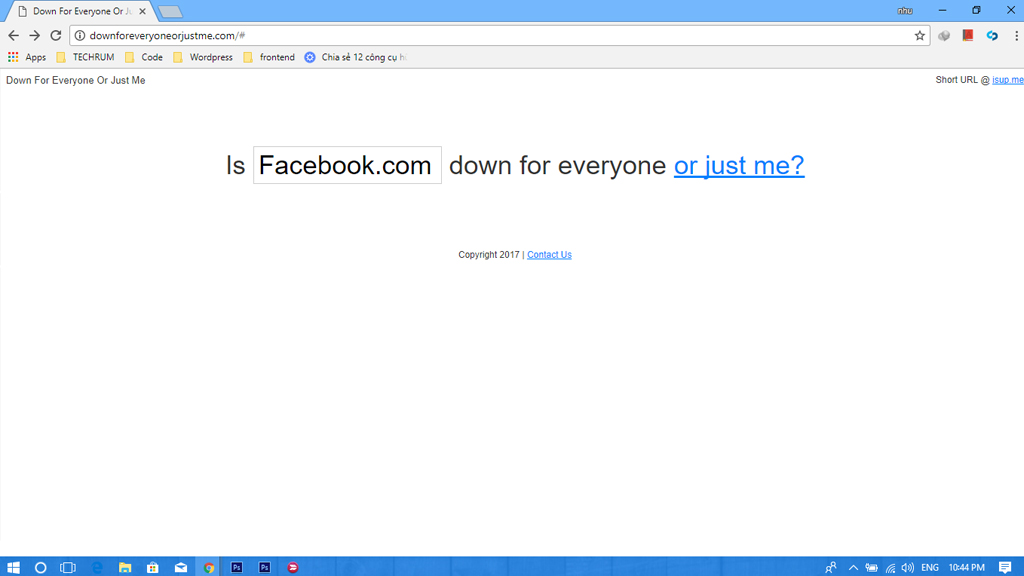Image resolution: width=1024 pixels, height=576 pixels.
Task: Open the Windows Start menu
Action: coord(13,568)
